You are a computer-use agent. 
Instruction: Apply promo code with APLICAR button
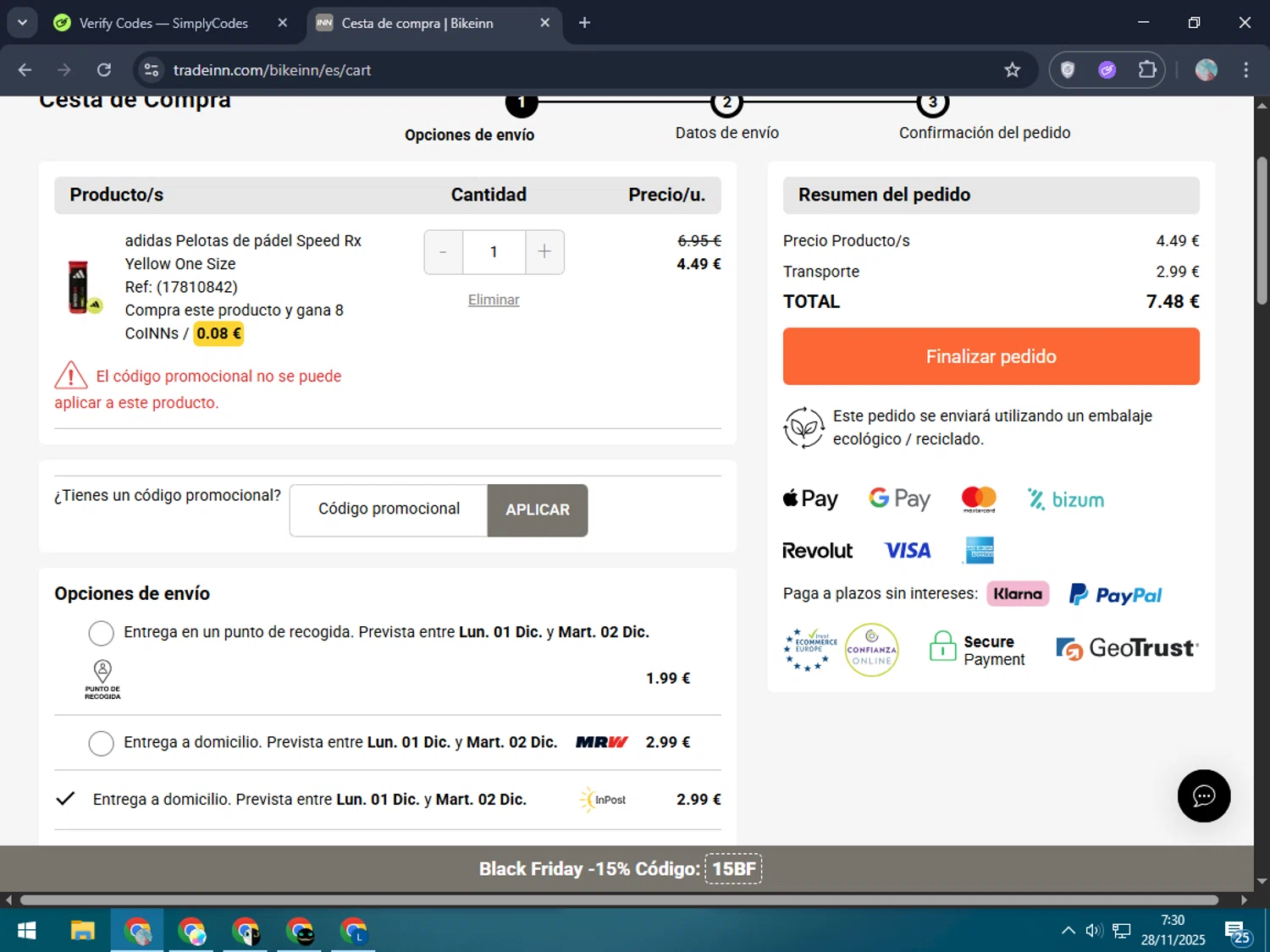538,510
